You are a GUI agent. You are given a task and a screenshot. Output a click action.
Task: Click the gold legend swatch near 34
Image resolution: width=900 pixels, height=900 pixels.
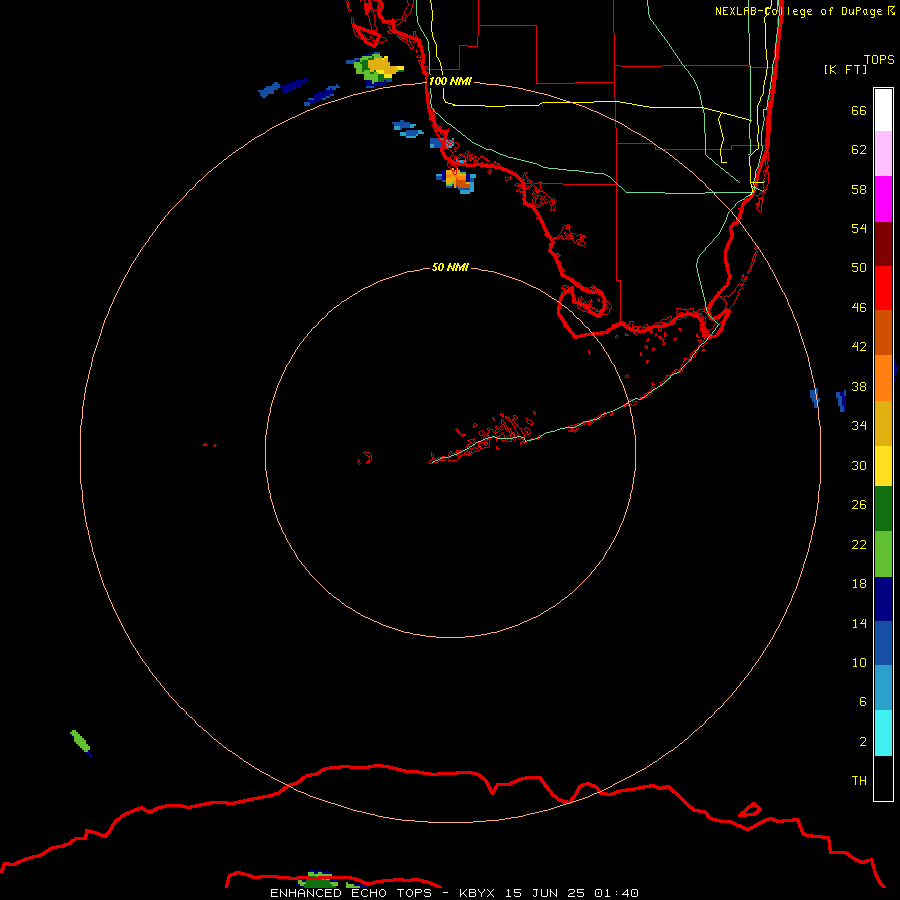tap(883, 424)
